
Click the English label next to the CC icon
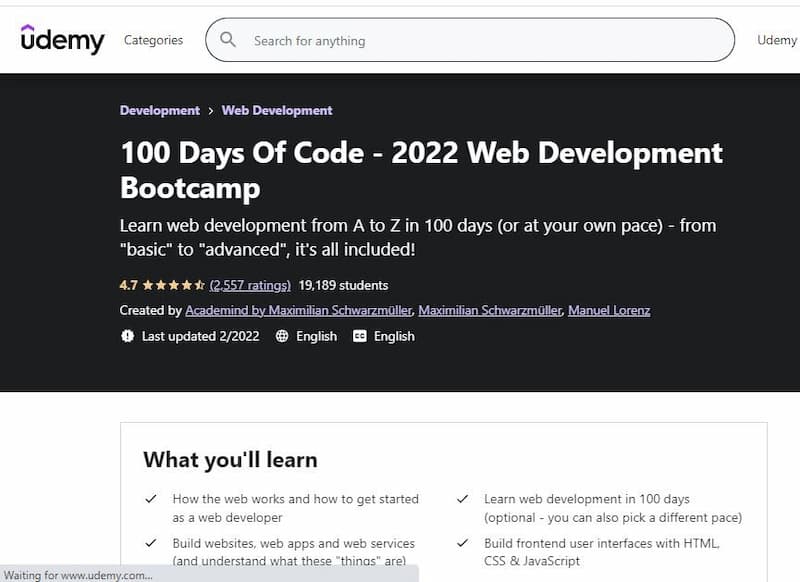(394, 336)
